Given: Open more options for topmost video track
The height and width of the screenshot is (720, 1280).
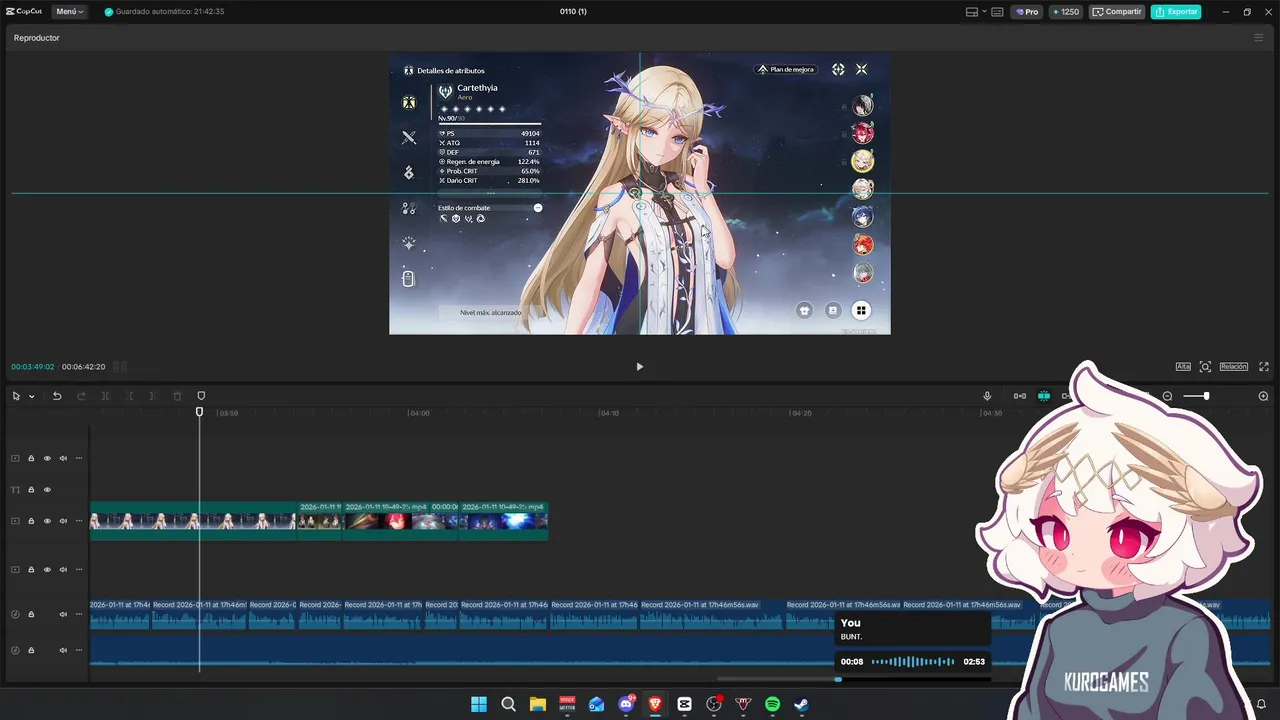Looking at the screenshot, I should 79,459.
